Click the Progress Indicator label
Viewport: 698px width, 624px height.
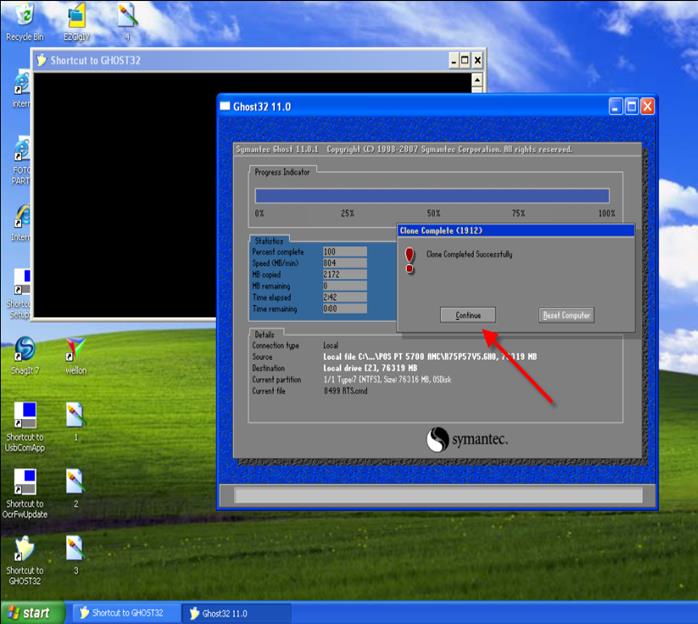pos(282,172)
